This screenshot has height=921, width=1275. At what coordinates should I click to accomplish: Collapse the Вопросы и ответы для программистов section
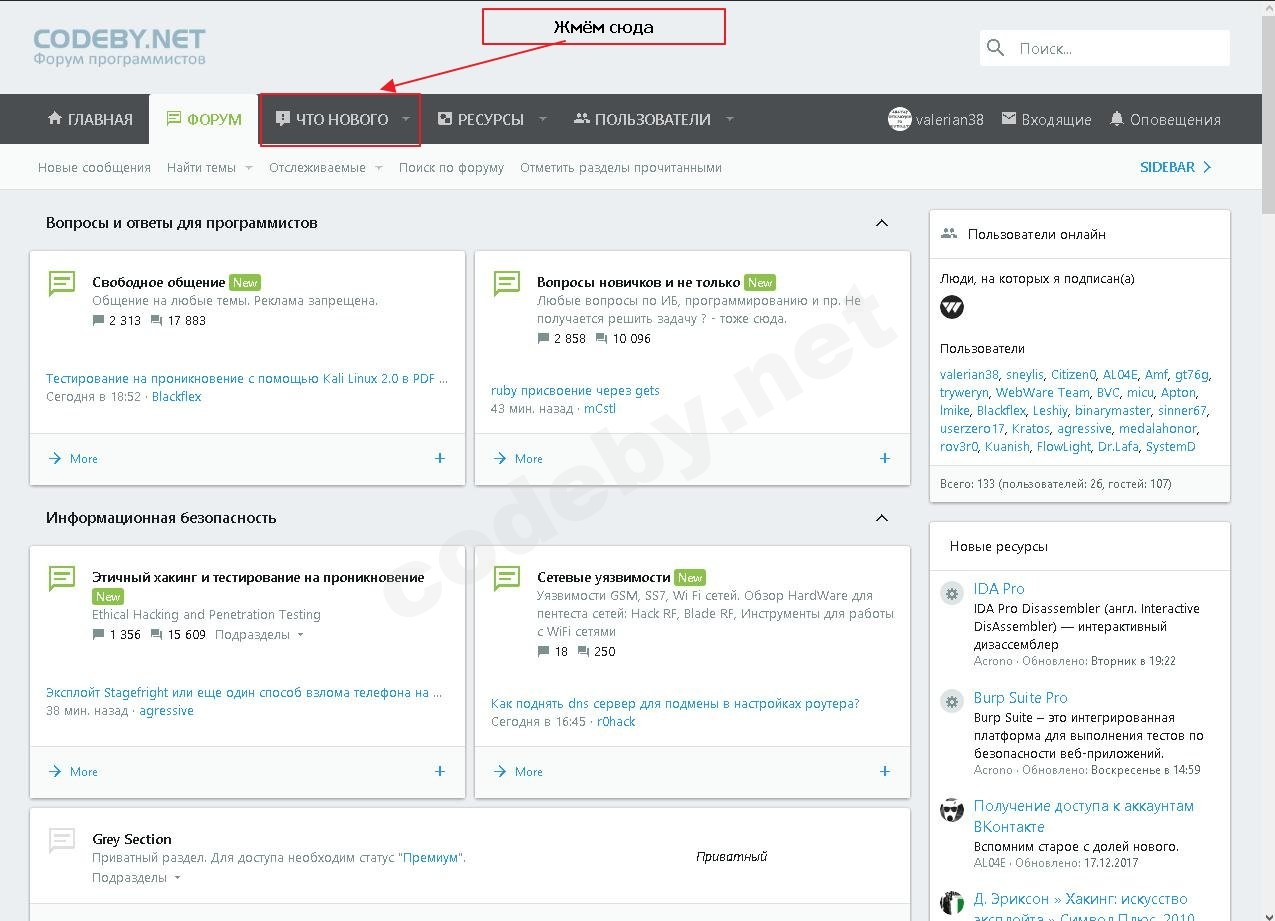[881, 223]
